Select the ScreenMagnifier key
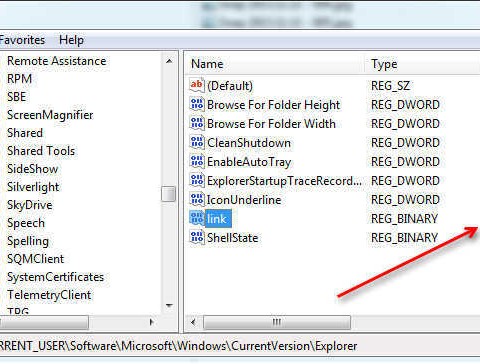480x364 pixels. click(50, 115)
